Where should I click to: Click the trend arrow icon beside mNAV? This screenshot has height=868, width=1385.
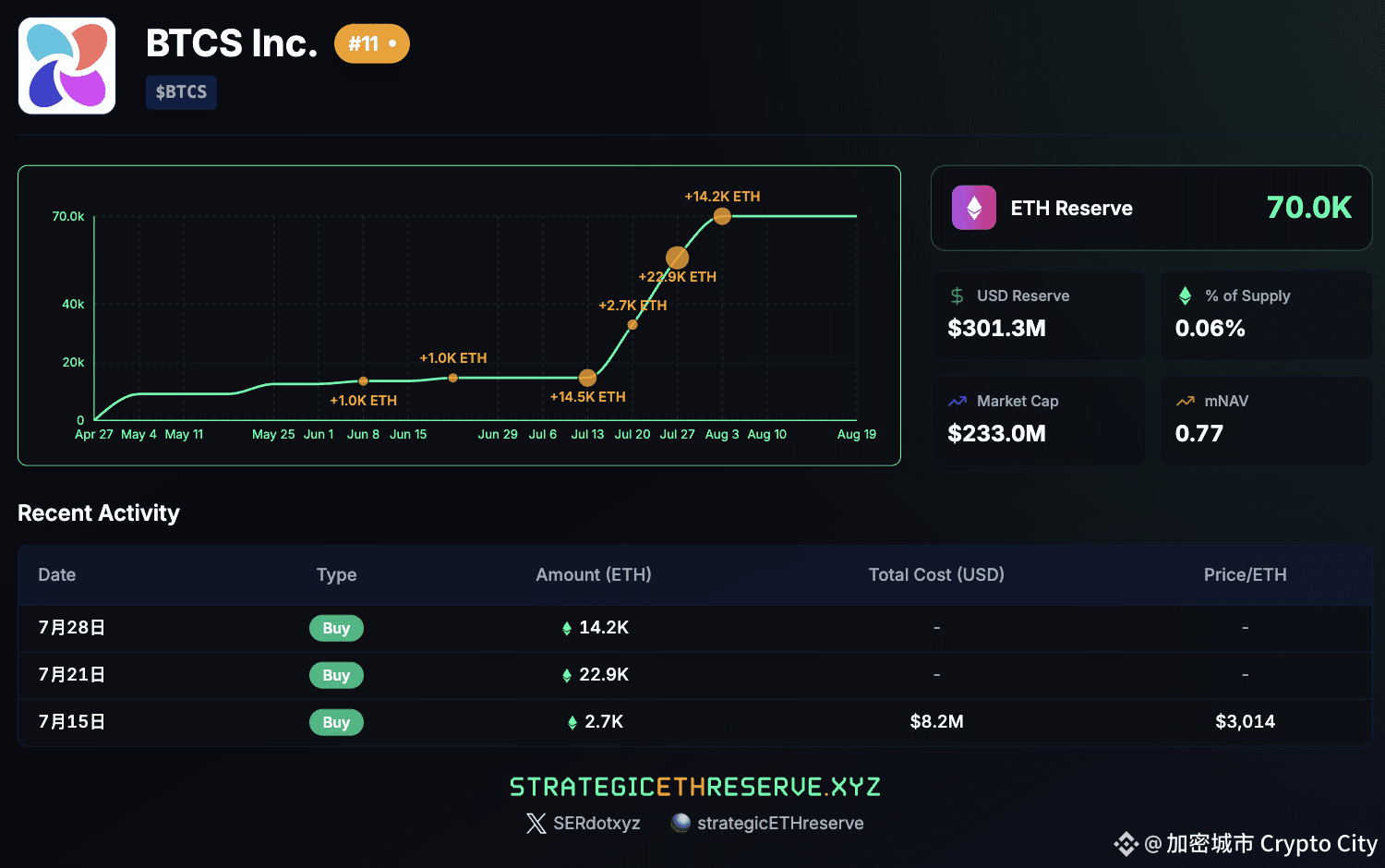pyautogui.click(x=1186, y=401)
